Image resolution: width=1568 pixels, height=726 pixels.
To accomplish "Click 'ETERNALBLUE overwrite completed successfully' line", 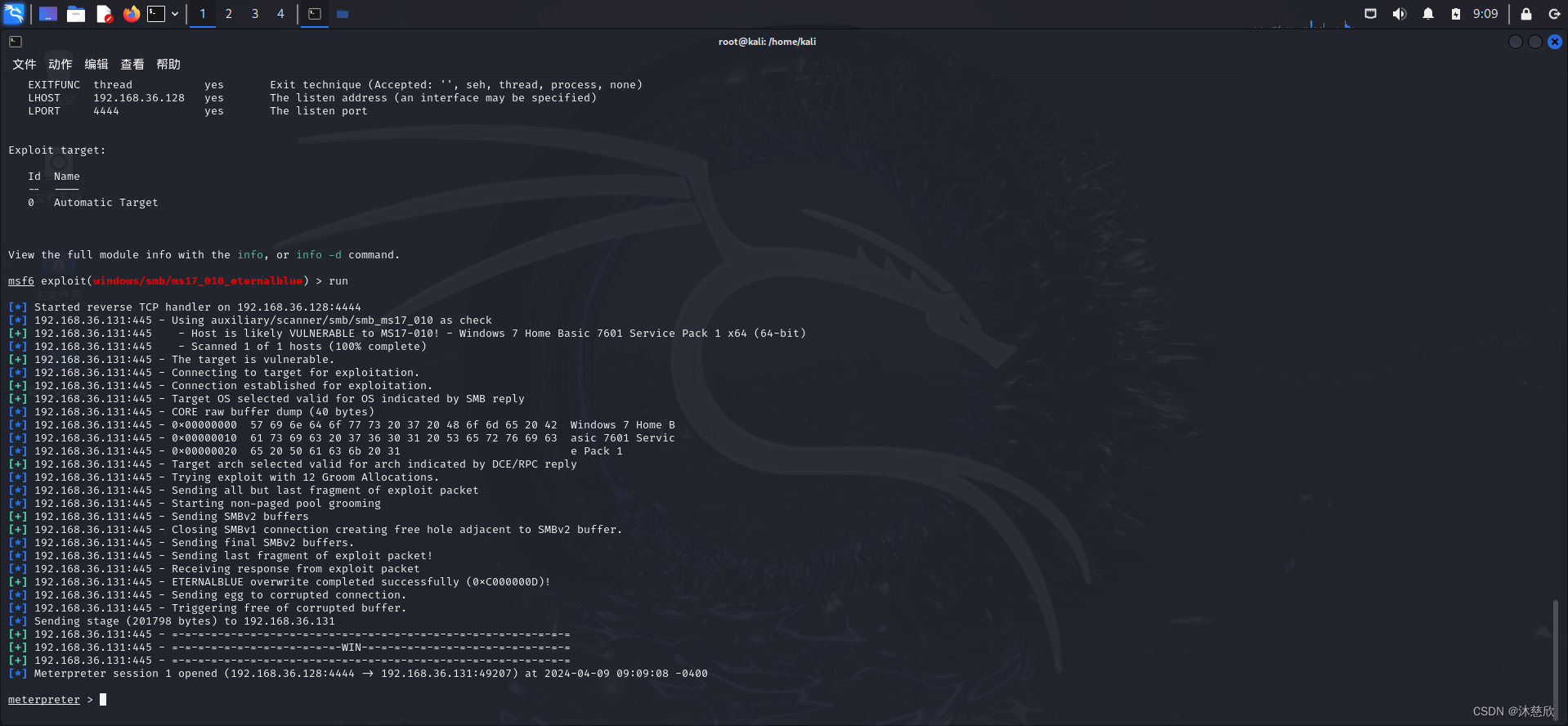I will 280,582.
